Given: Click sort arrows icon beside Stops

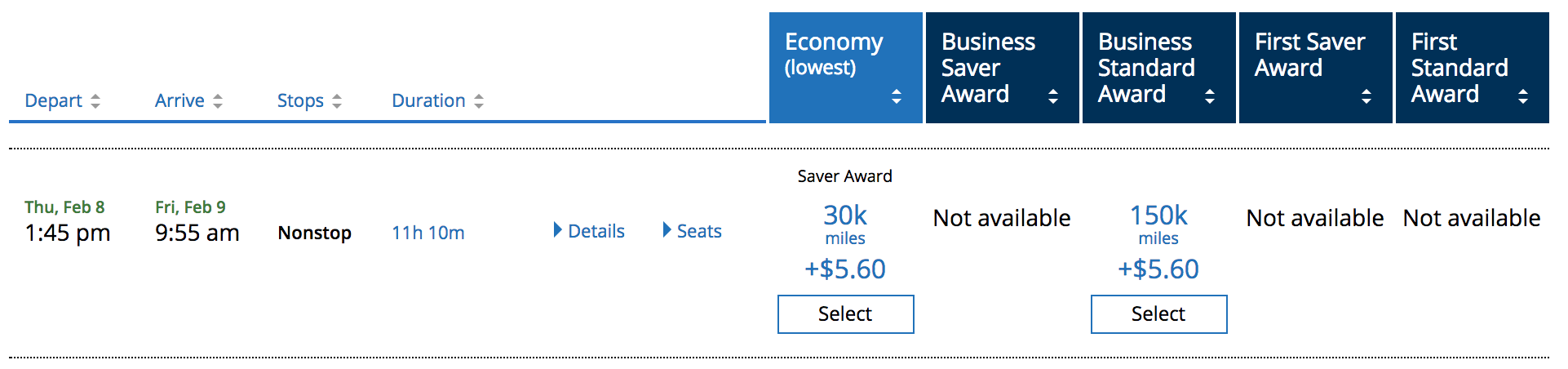Looking at the screenshot, I should [337, 101].
